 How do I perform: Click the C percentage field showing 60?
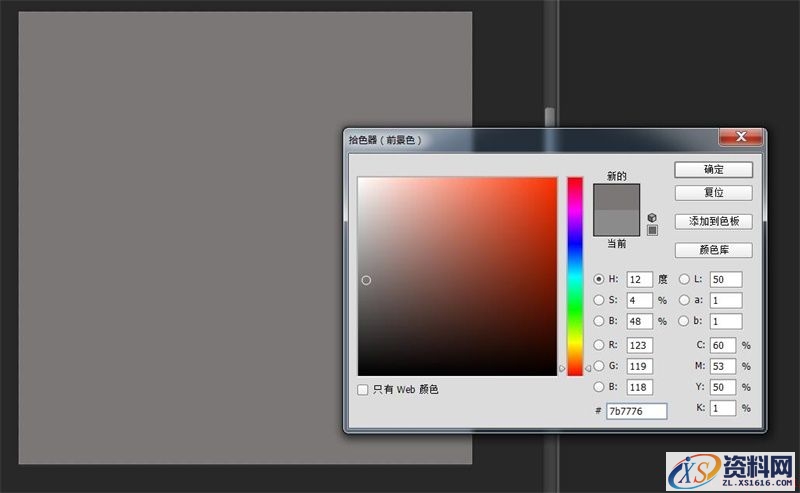tap(725, 345)
